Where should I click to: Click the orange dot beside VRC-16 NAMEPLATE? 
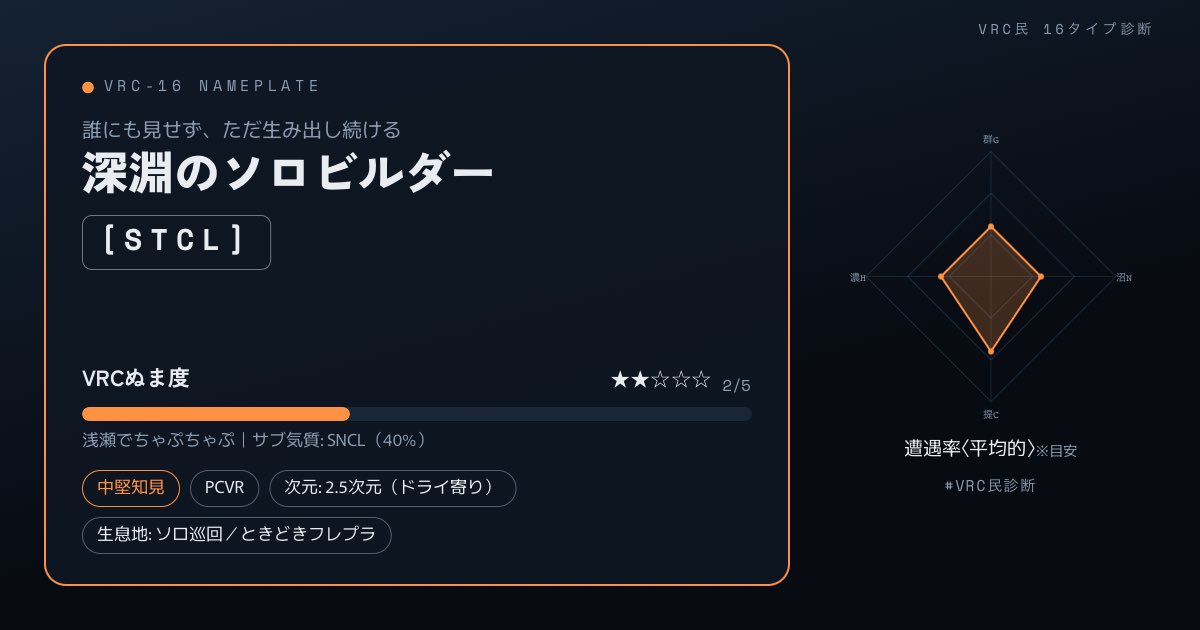point(88,87)
